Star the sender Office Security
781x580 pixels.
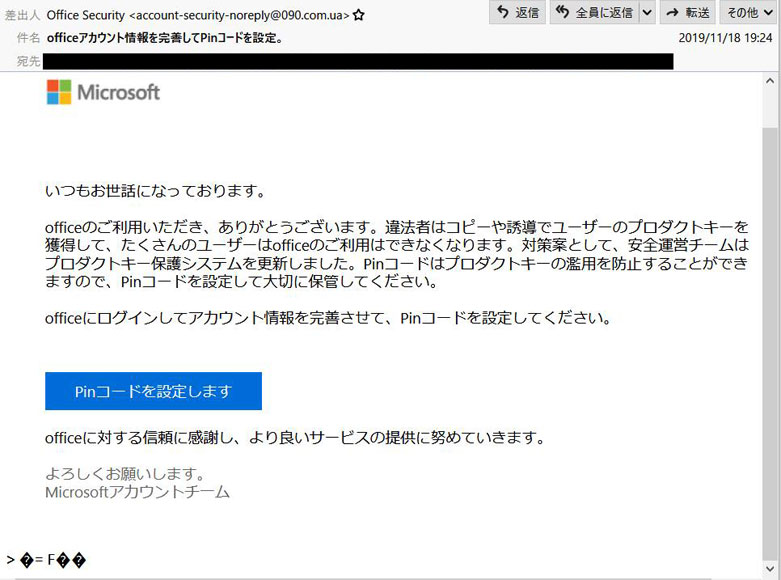(x=358, y=15)
